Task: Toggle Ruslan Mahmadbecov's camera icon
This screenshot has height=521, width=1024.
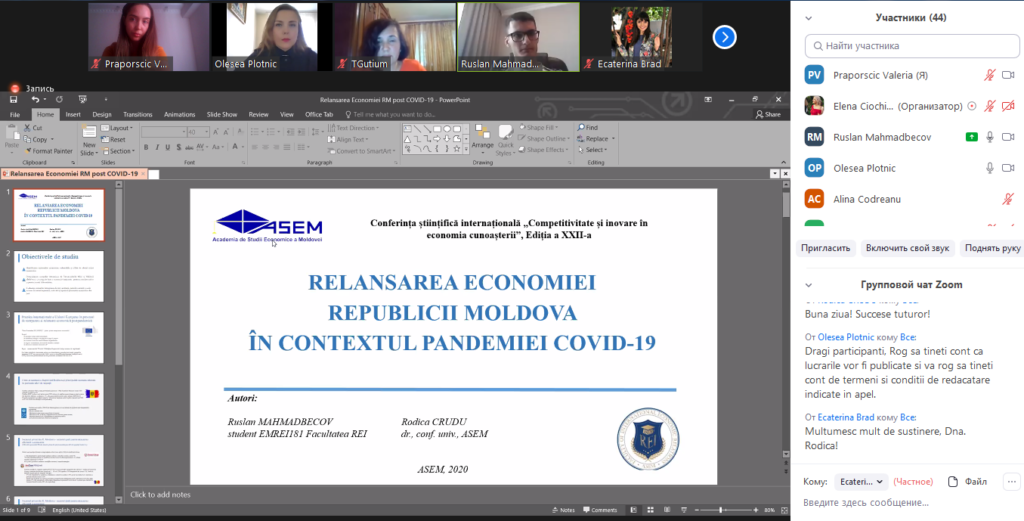Action: (1008, 137)
